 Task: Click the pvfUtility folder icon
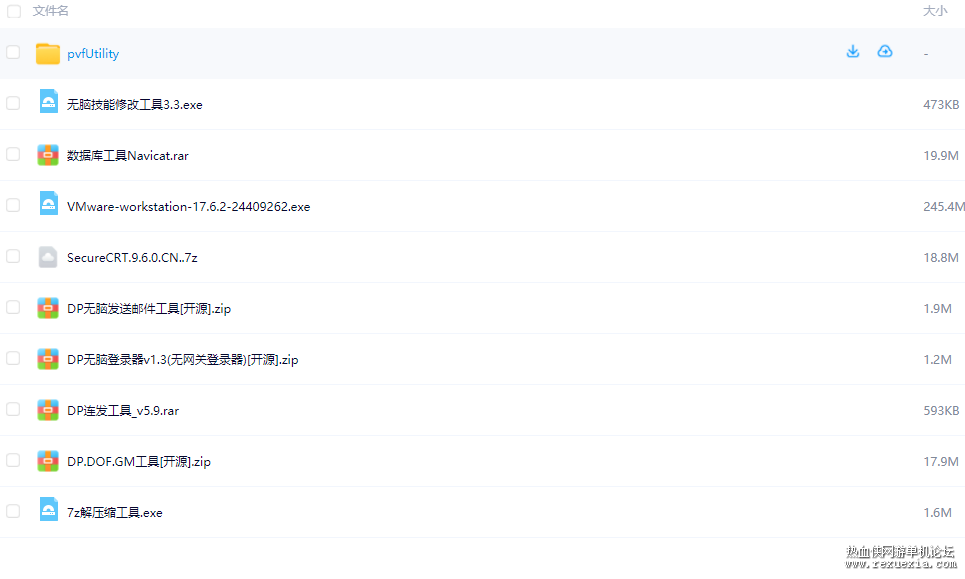[x=47, y=54]
